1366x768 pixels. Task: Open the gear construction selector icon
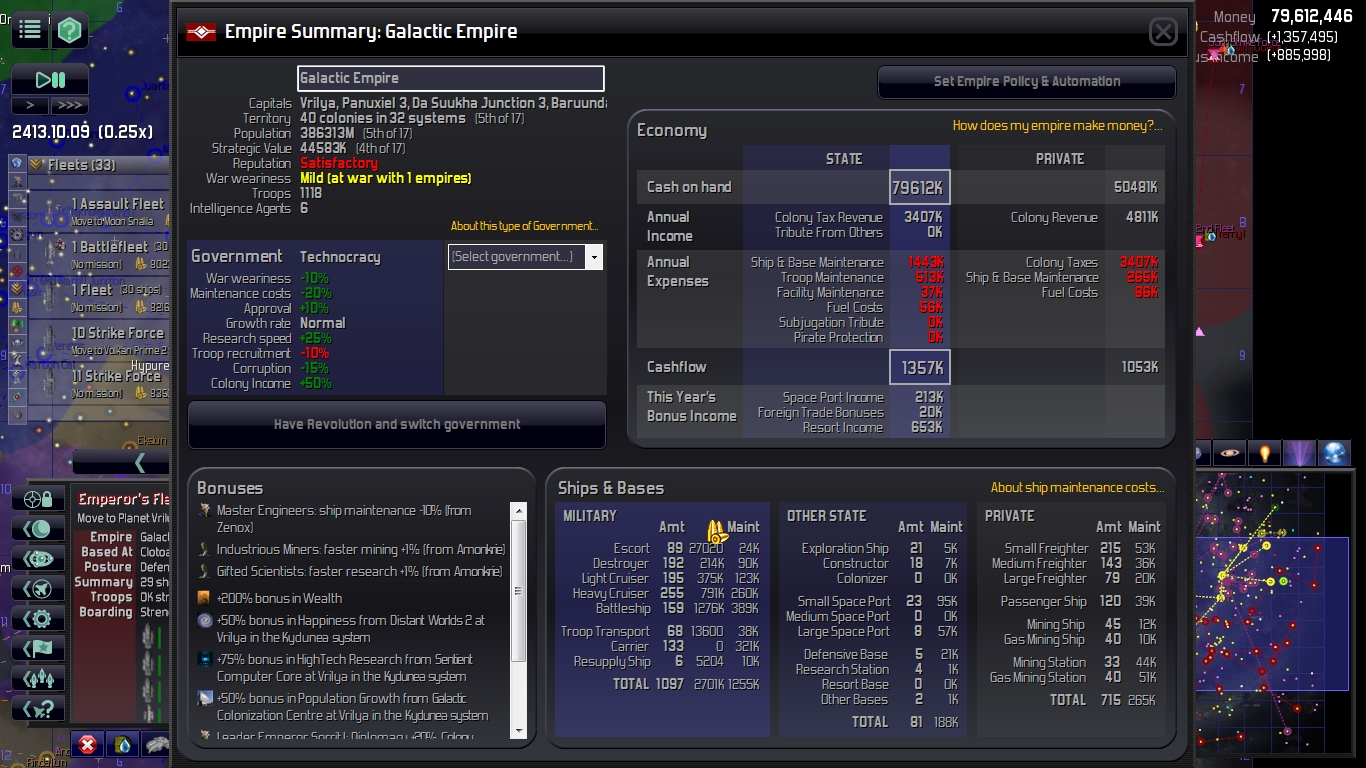point(37,619)
